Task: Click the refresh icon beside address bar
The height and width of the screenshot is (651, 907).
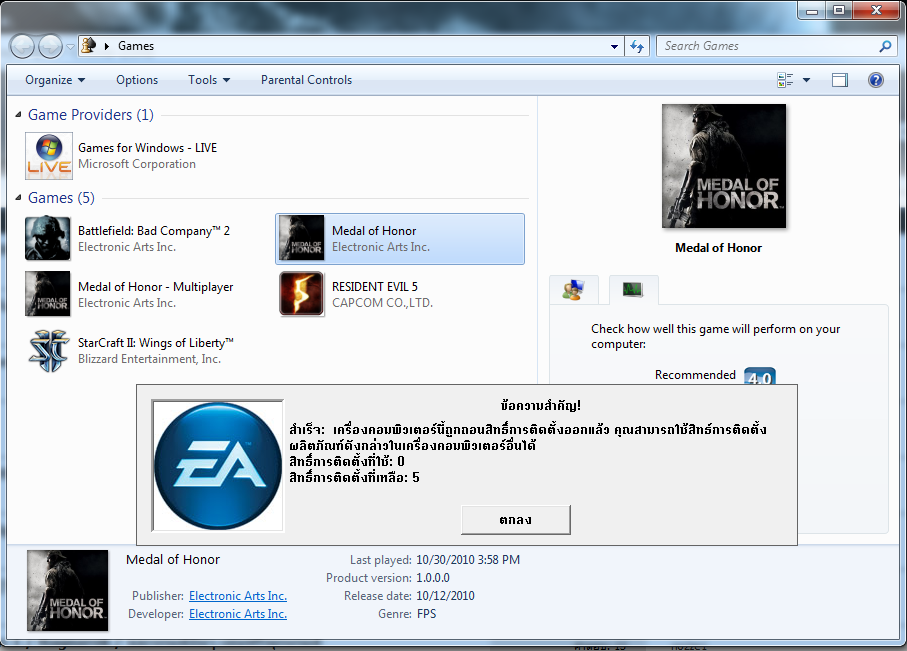Action: coord(637,46)
